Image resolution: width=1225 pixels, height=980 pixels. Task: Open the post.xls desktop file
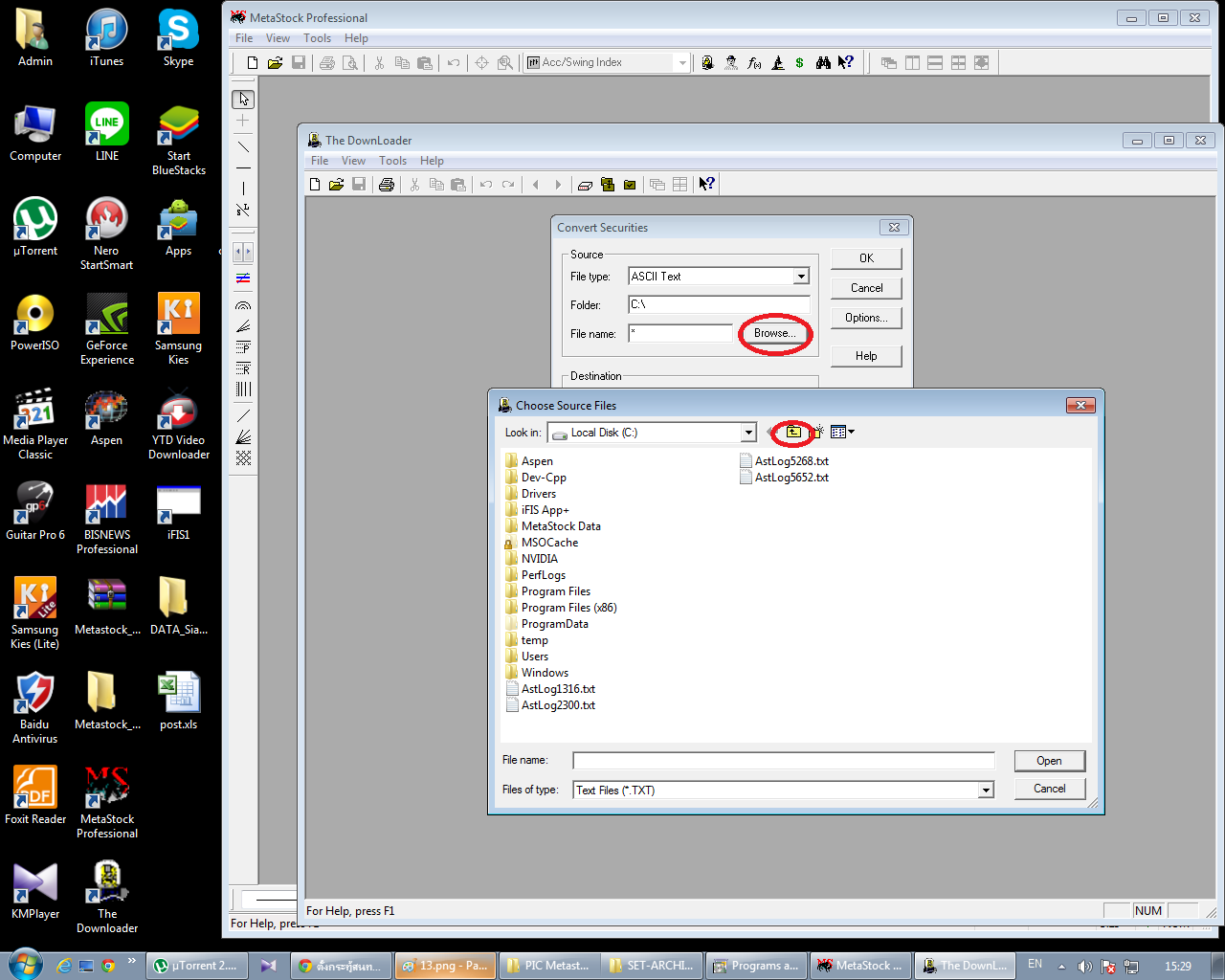click(178, 701)
